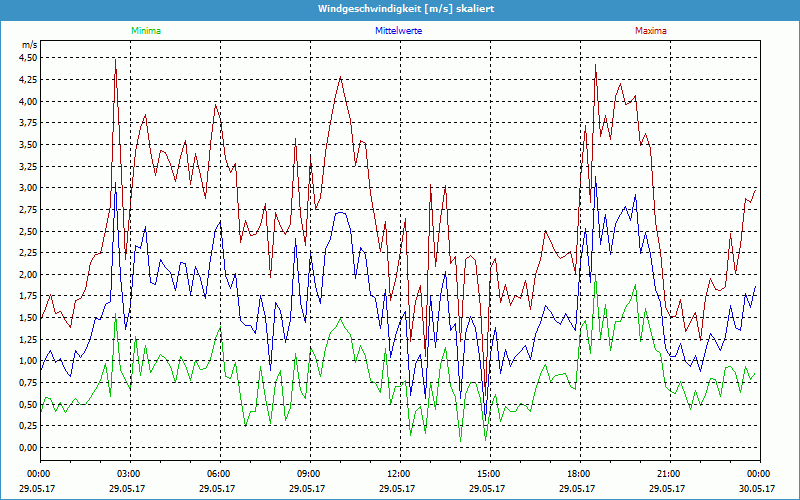Click the 4,25 y-axis value

[29, 80]
